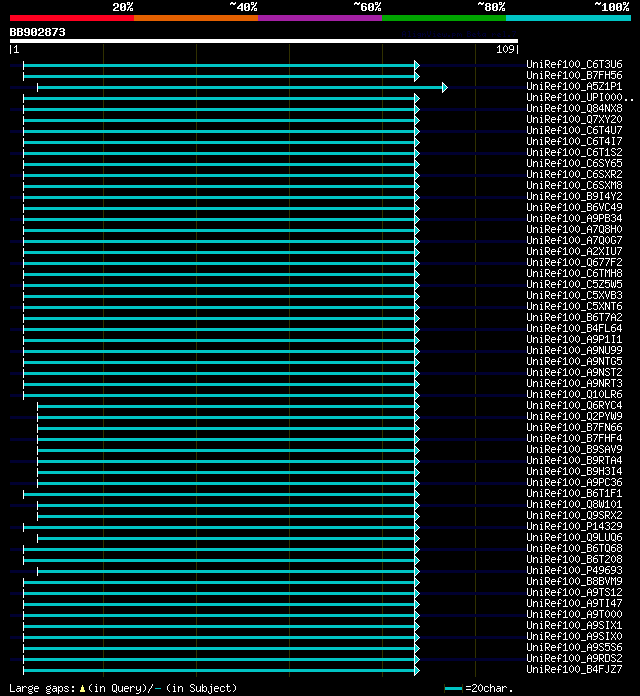This screenshot has width=640, height=696.
Task: Open the UniRef100_Q6RYC4 record
Action: coord(574,405)
